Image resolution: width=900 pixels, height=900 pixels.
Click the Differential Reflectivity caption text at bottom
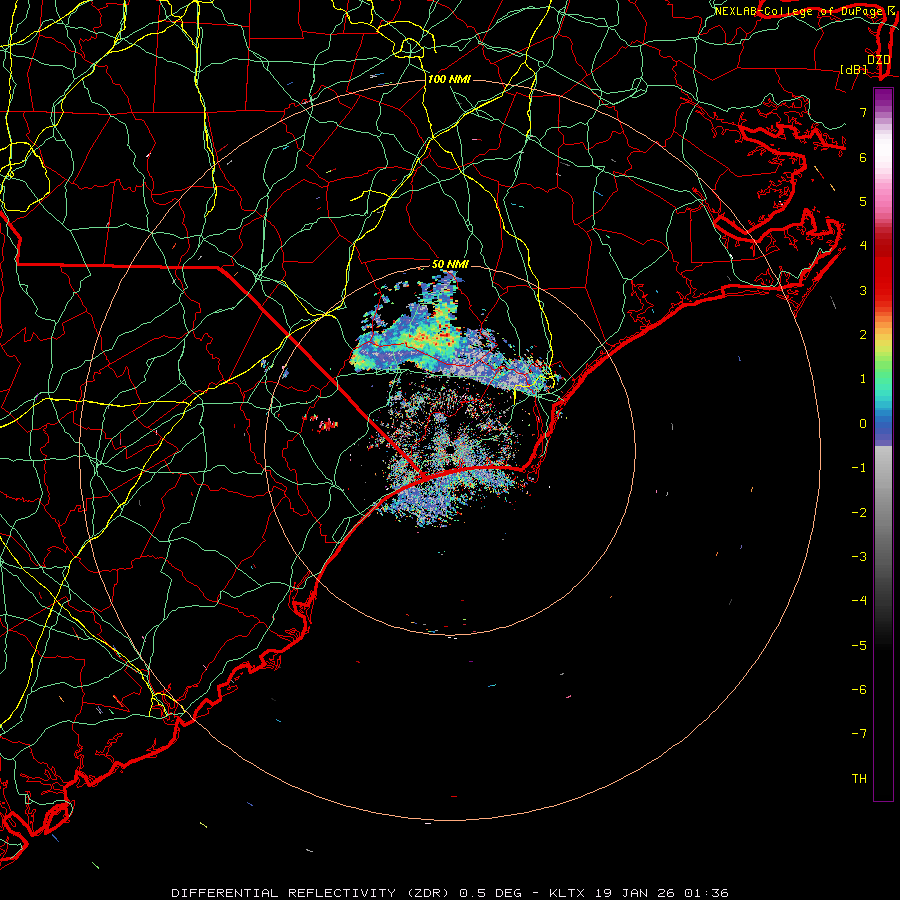coord(450,893)
